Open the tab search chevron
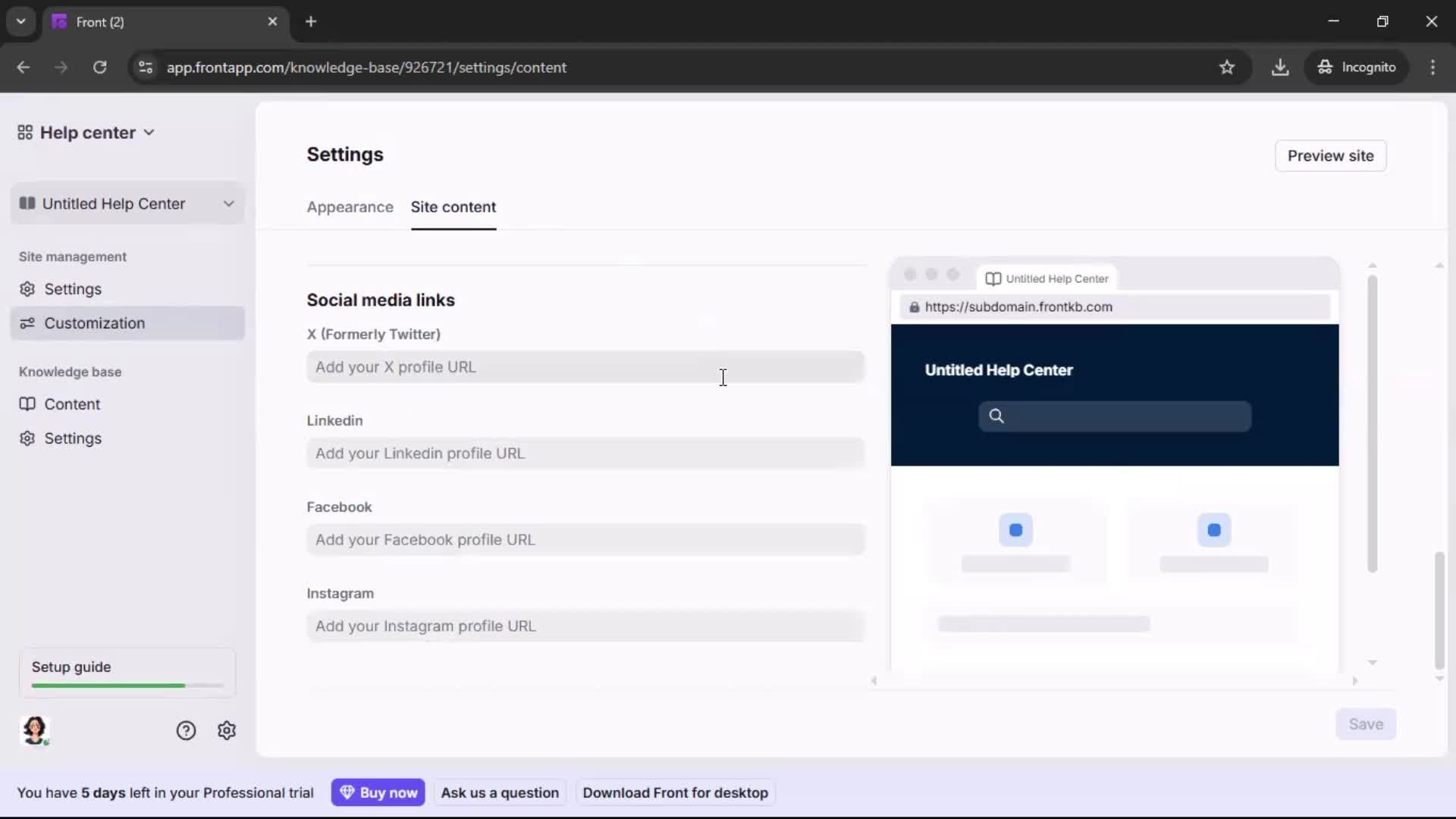 point(20,21)
